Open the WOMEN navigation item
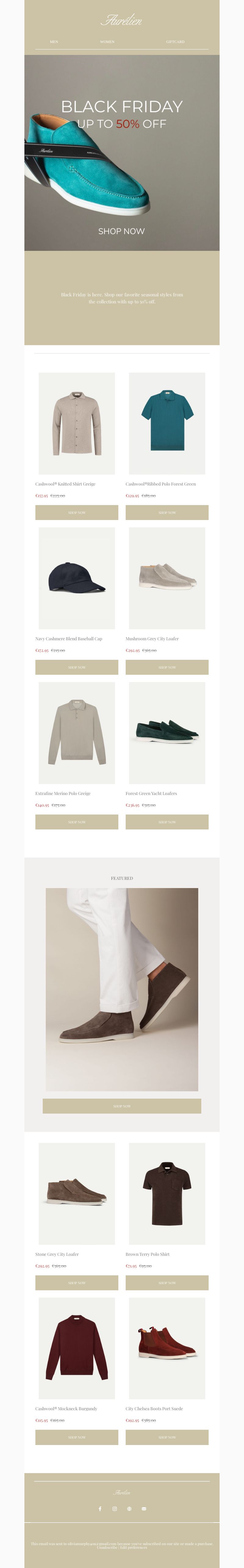 [107, 42]
